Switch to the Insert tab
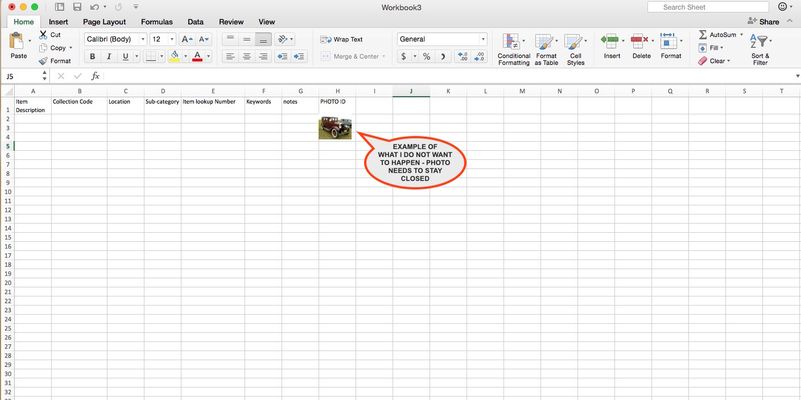 point(58,22)
